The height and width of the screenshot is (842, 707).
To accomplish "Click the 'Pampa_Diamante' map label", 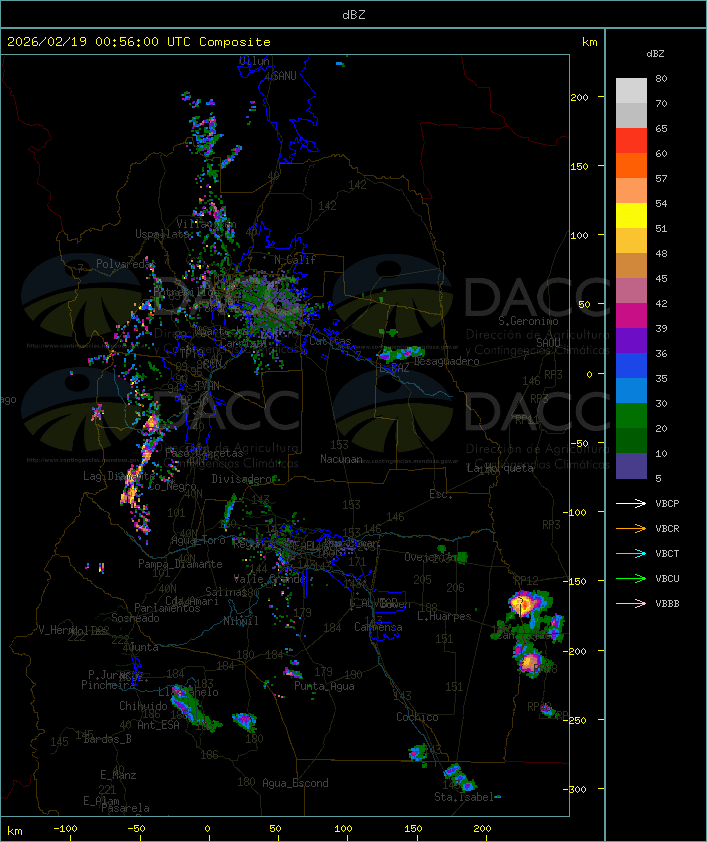I will click(180, 564).
